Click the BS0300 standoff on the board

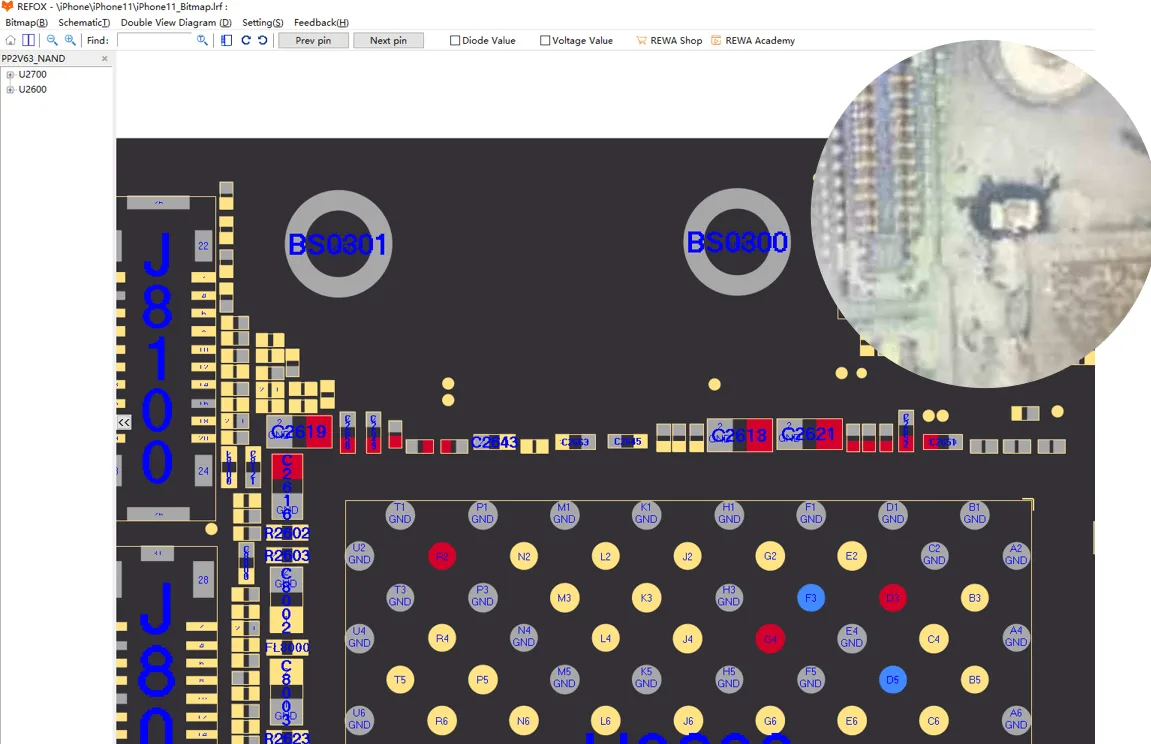pyautogui.click(x=737, y=242)
